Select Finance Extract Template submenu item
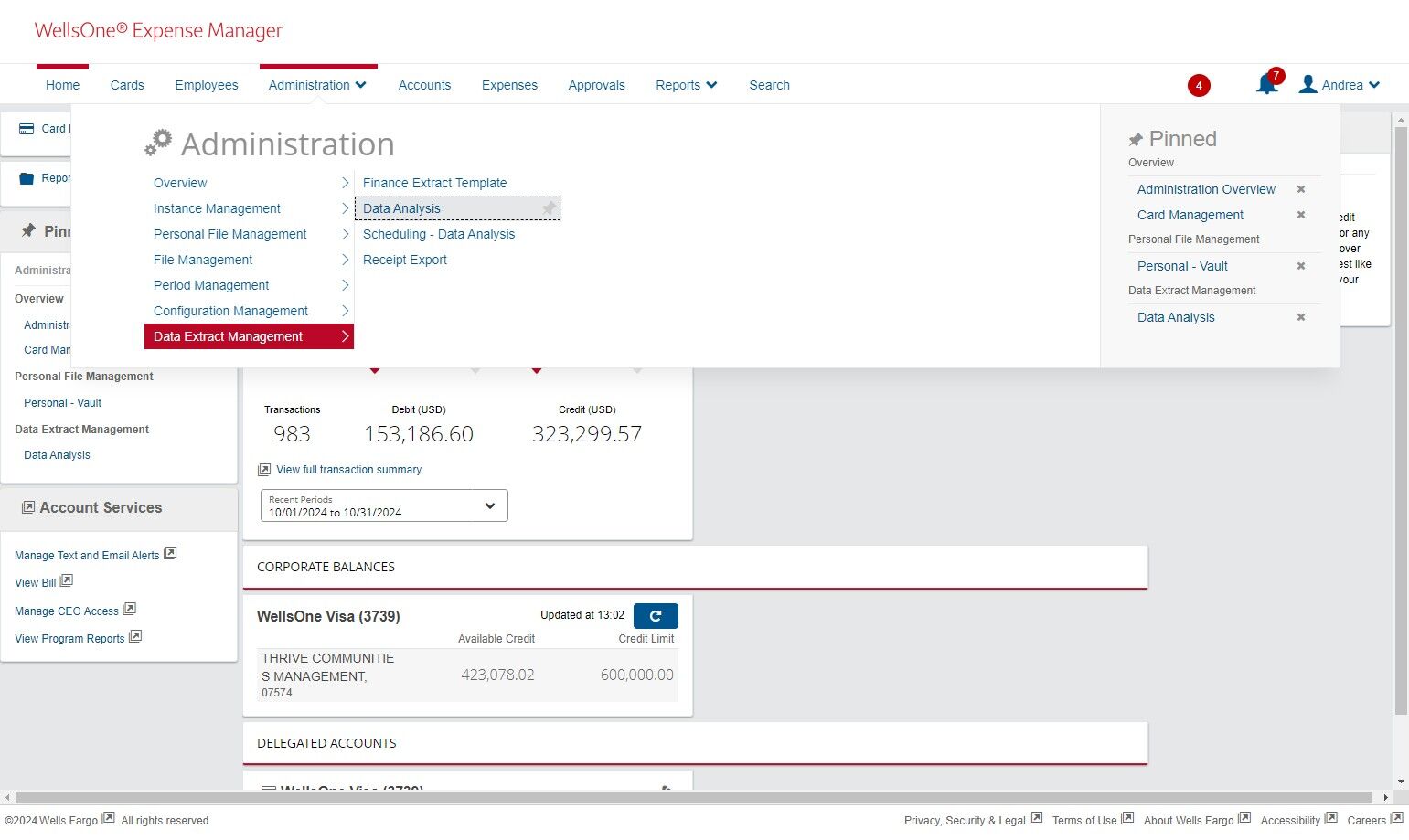1409x840 pixels. coord(434,183)
